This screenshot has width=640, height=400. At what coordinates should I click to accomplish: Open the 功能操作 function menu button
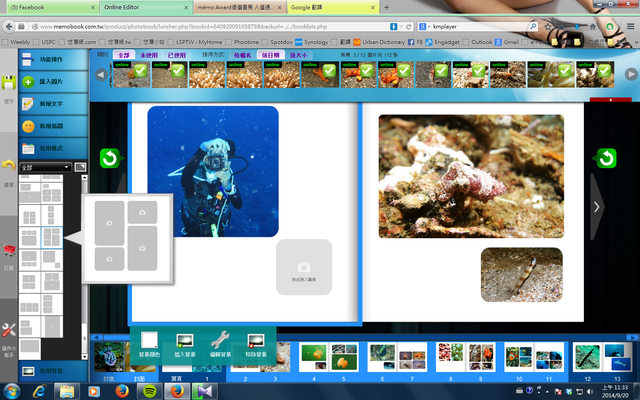(53, 59)
